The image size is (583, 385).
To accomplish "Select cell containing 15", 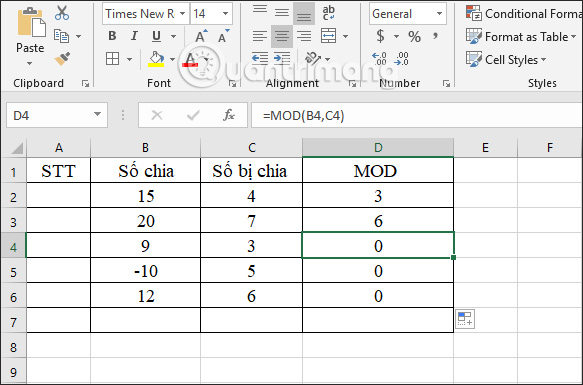I will click(x=145, y=196).
